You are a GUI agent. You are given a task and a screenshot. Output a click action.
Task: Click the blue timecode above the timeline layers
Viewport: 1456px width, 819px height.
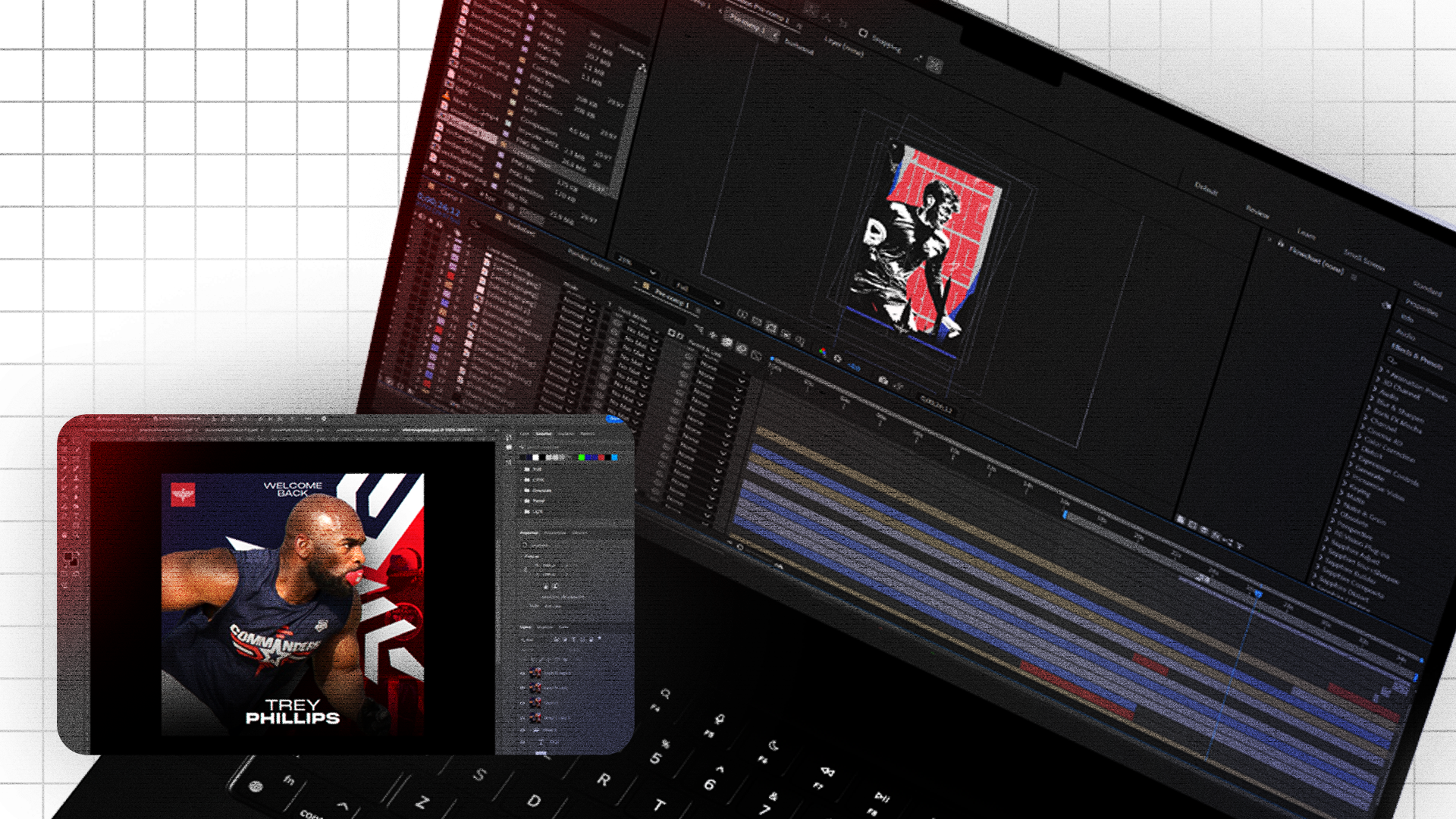point(438,203)
